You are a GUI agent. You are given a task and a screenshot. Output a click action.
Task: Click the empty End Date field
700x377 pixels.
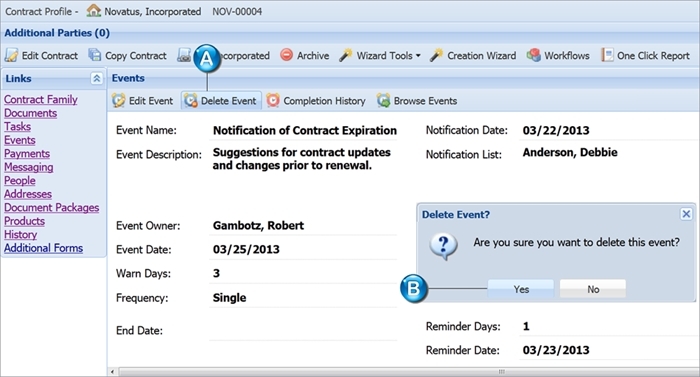coord(303,331)
